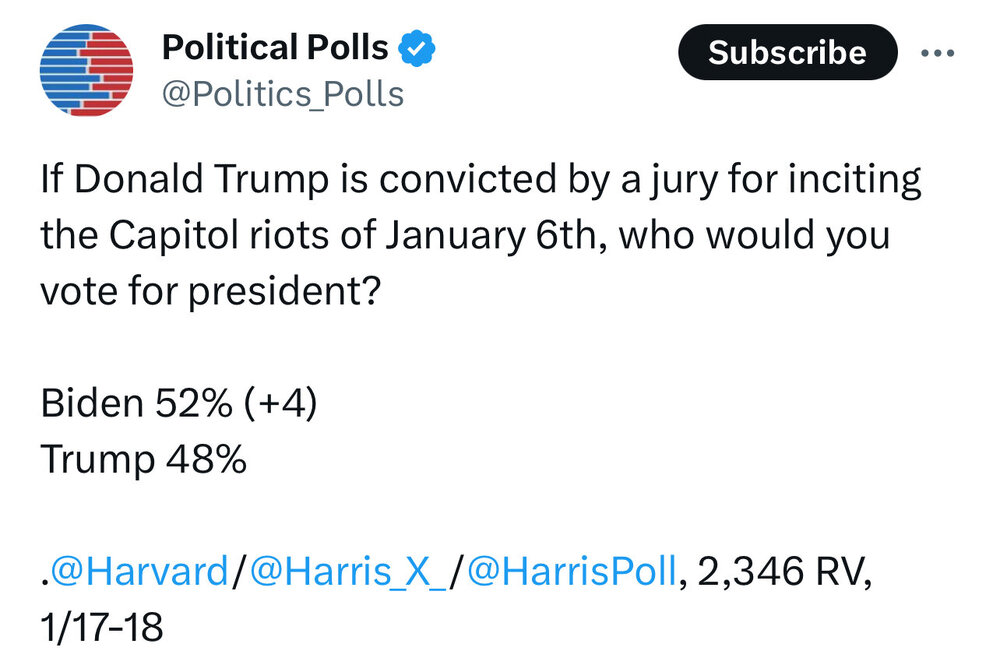Viewport: 1000px width, 665px height.
Task: Click the @Politics_Polls handle
Action: pyautogui.click(x=282, y=94)
